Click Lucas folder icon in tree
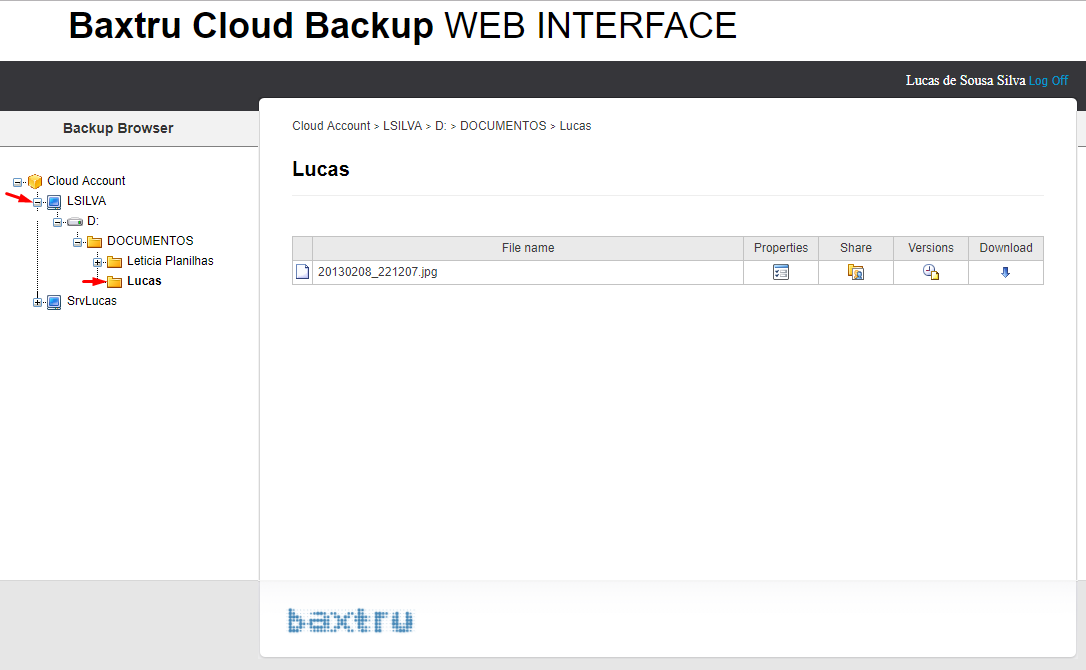This screenshot has height=670, width=1086. [114, 281]
